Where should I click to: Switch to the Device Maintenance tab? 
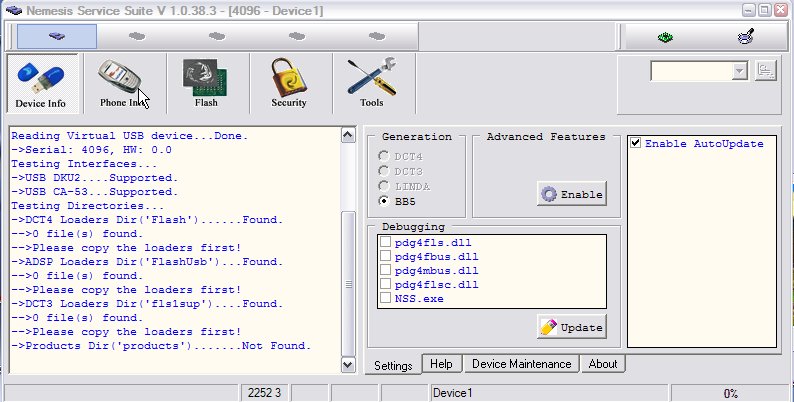coord(522,364)
